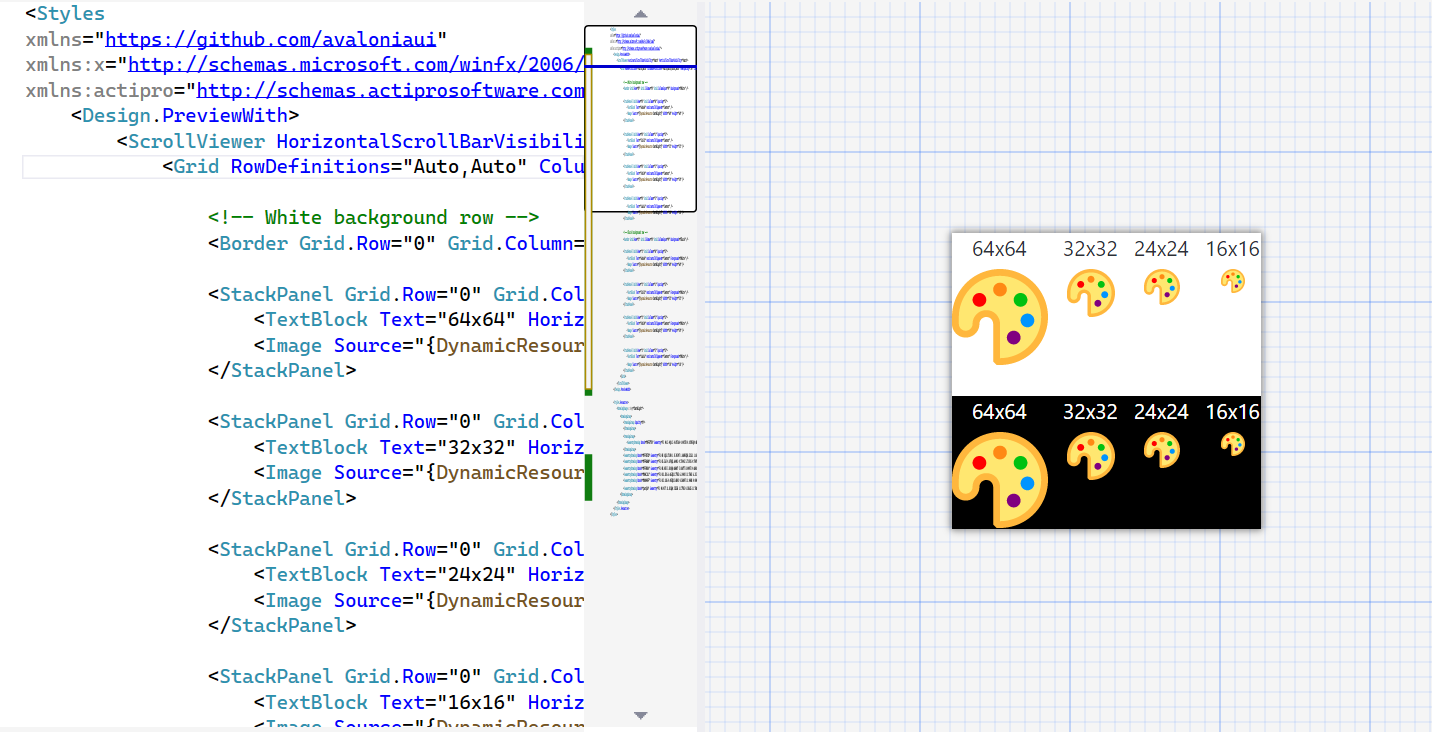Image resolution: width=1432 pixels, height=732 pixels.
Task: Click the 24x24 palette icon on white background
Action: point(1161,286)
